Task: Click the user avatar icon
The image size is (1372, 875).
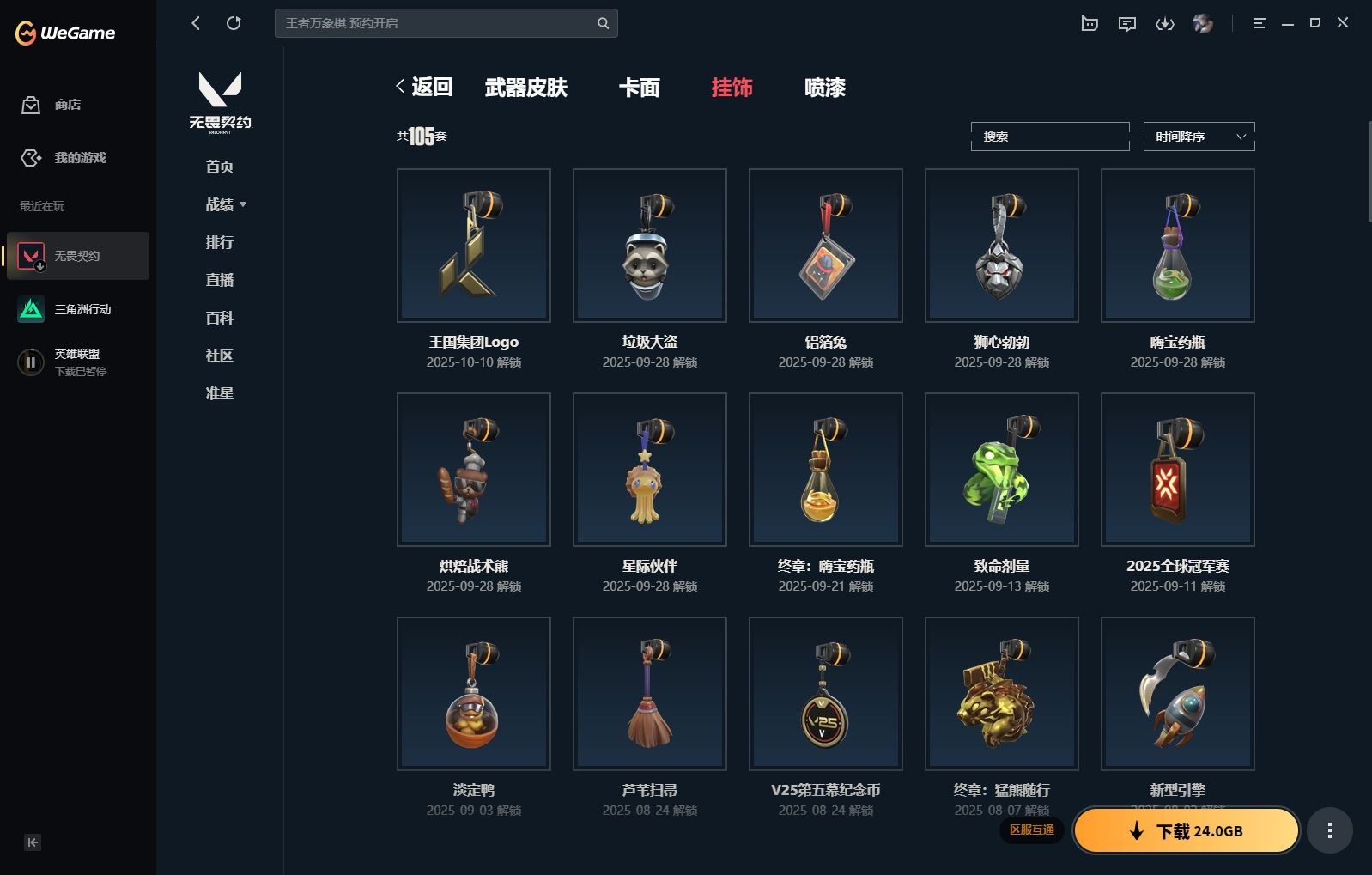Action: coord(1203,24)
